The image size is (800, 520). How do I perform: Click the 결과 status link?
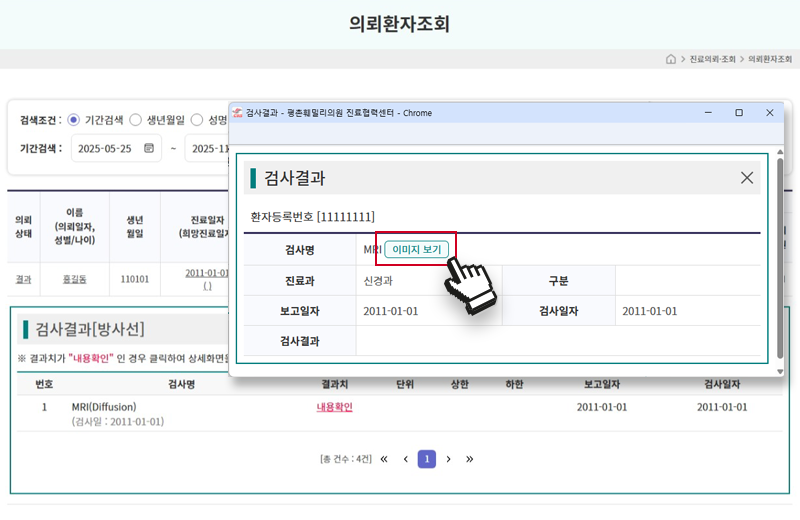tap(23, 279)
